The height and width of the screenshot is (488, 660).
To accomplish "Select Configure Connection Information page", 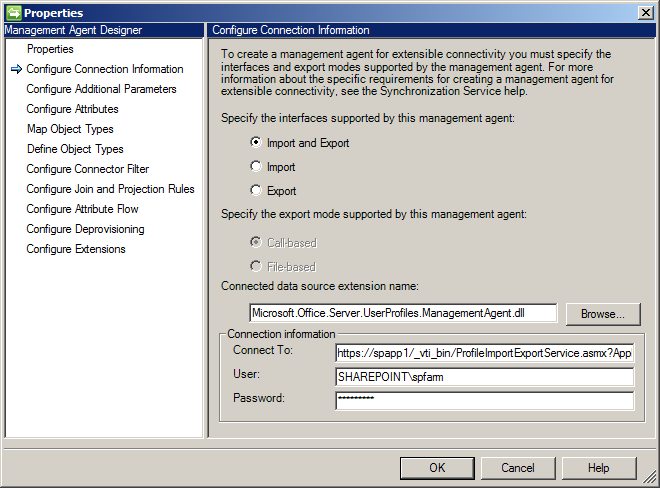I will (x=105, y=69).
